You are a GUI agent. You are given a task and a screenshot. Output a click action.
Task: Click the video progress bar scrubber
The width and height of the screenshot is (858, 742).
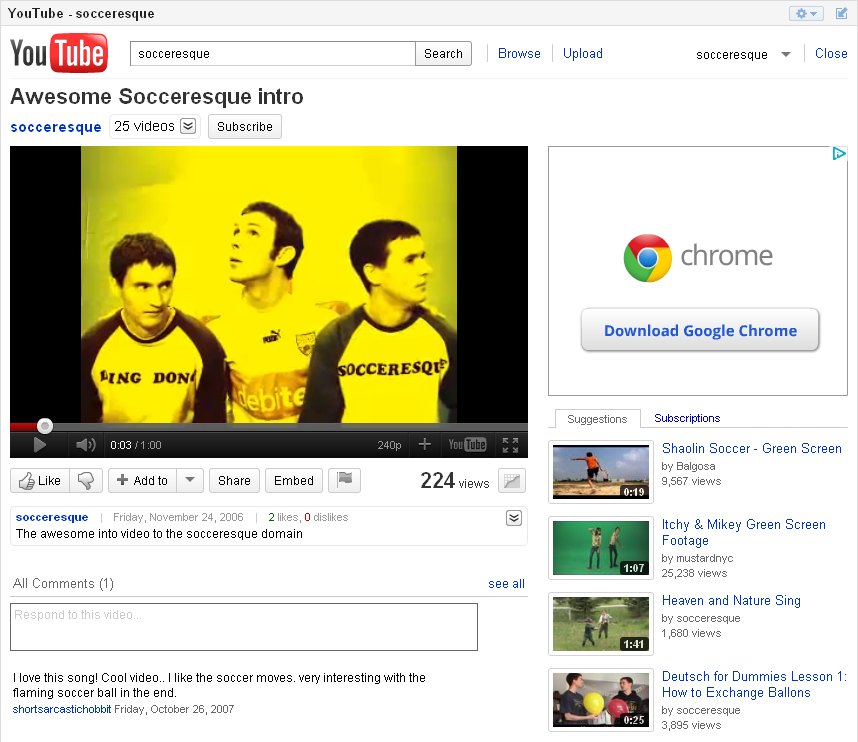[x=45, y=426]
